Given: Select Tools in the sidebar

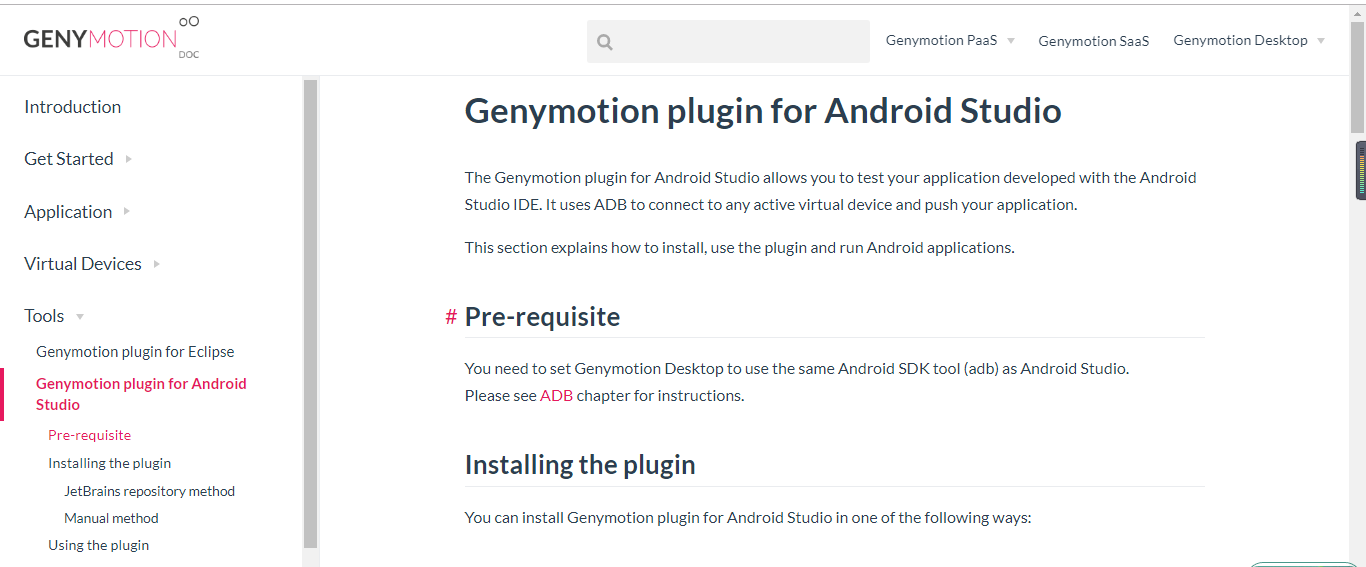Looking at the screenshot, I should [44, 316].
